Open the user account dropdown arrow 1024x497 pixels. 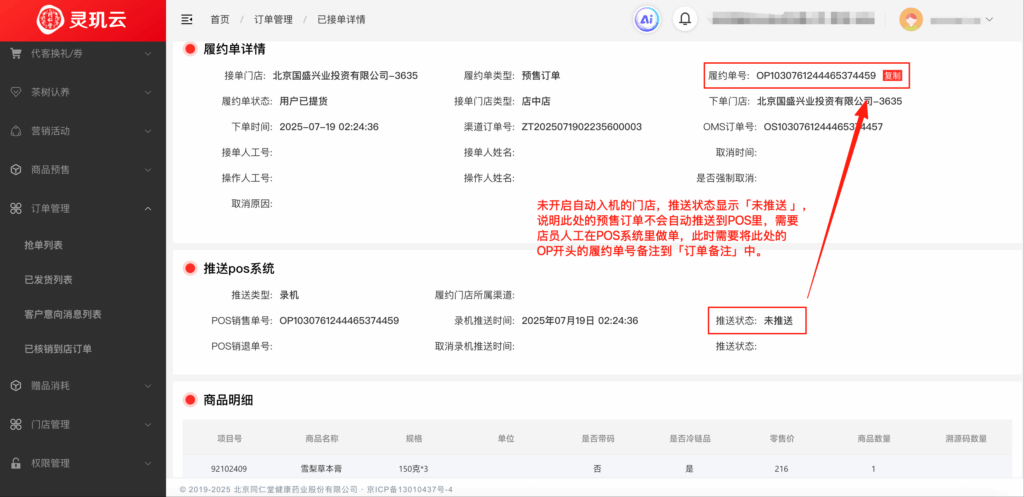pyautogui.click(x=990, y=19)
